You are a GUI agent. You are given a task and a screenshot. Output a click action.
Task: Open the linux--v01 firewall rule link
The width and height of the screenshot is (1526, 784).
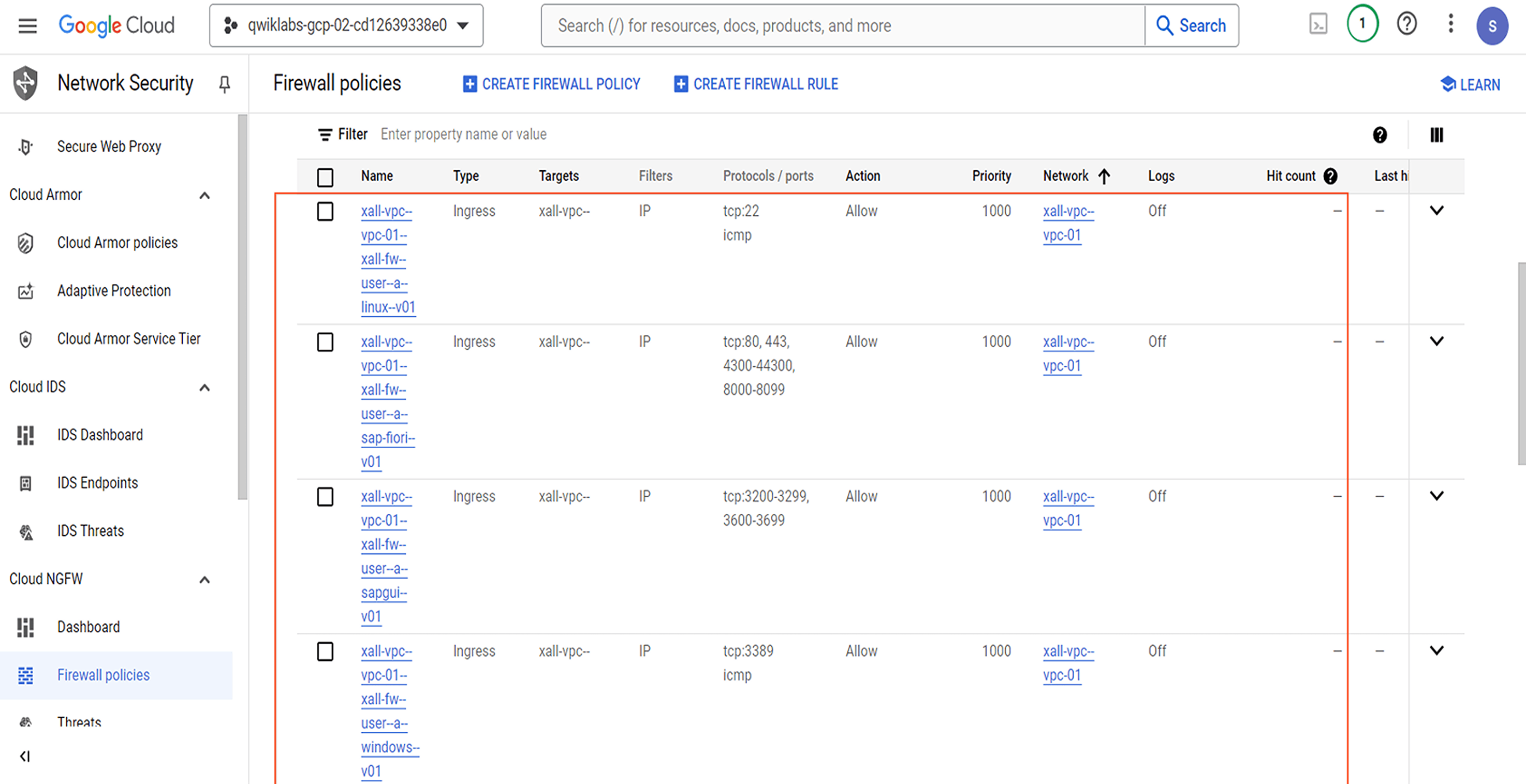point(388,259)
